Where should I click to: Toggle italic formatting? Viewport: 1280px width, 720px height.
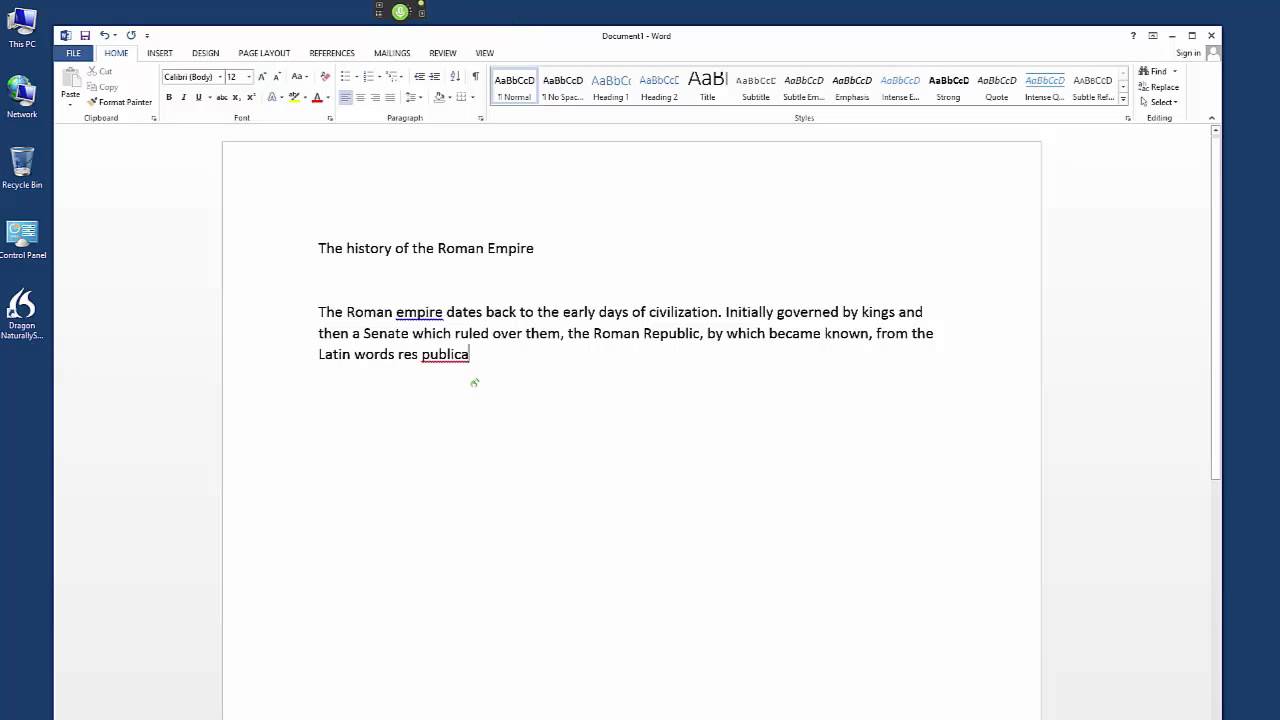point(183,97)
